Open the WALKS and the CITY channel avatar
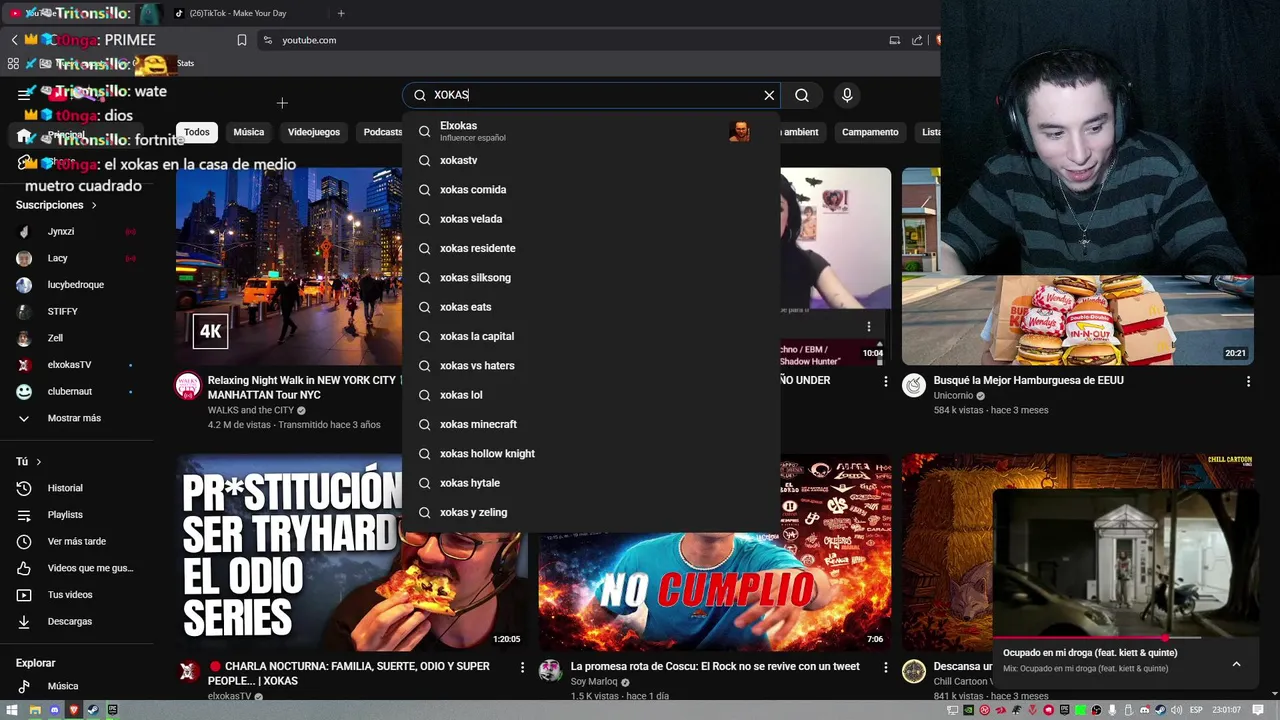This screenshot has height=720, width=1280. 188,386
